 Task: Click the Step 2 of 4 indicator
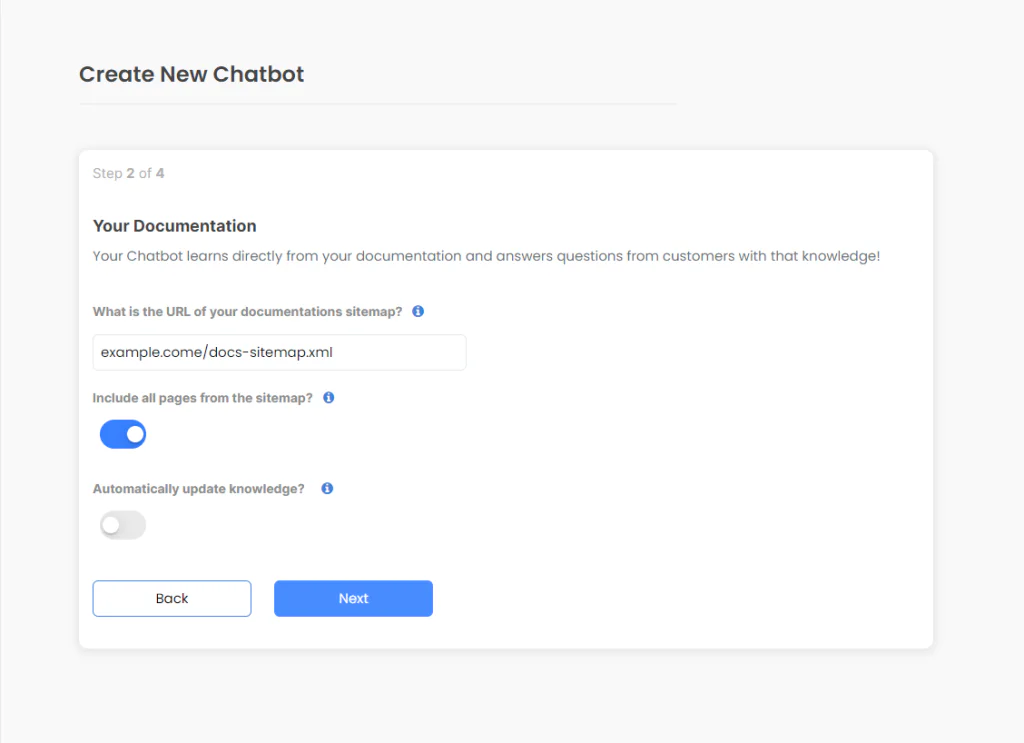pyautogui.click(x=128, y=173)
